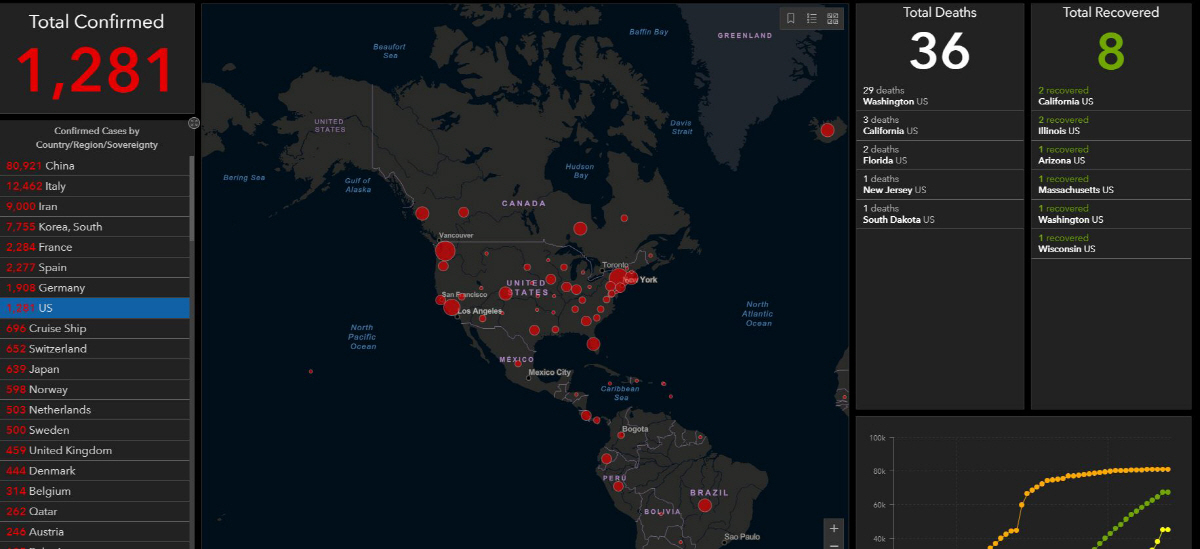This screenshot has width=1200, height=549.
Task: Open the map bookmarks icon
Action: click(790, 18)
